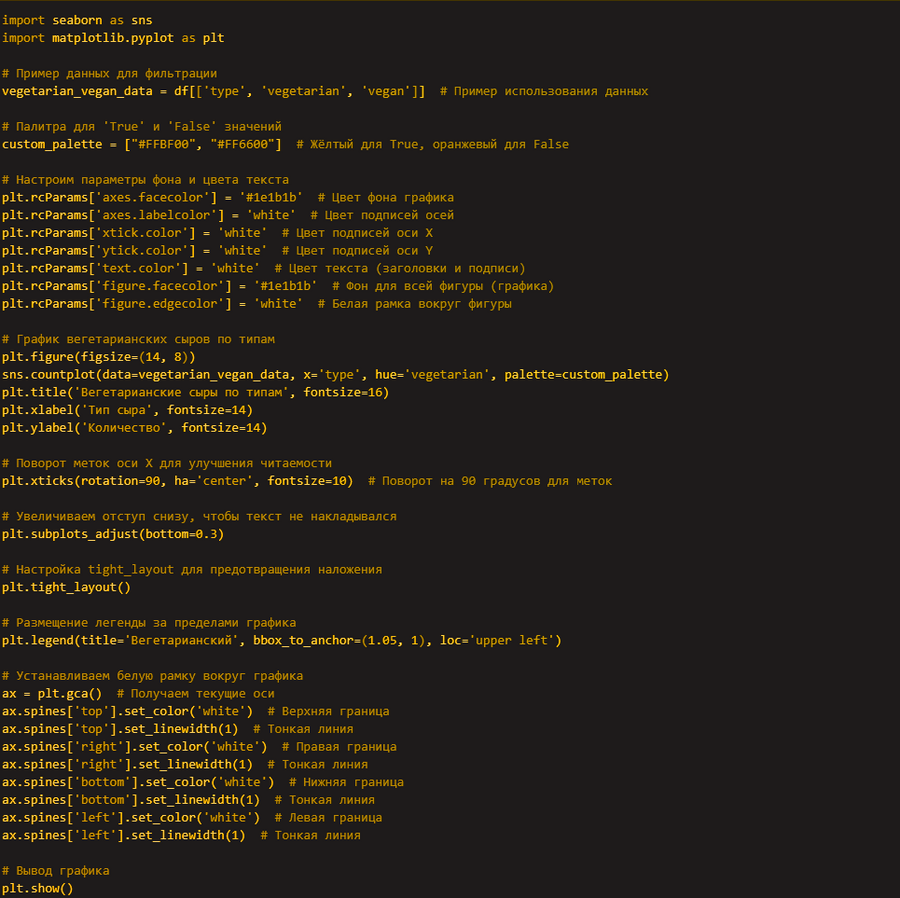Viewport: 900px width, 898px height.
Task: Click the '#FF6600' orange hex color string
Action: [234, 144]
